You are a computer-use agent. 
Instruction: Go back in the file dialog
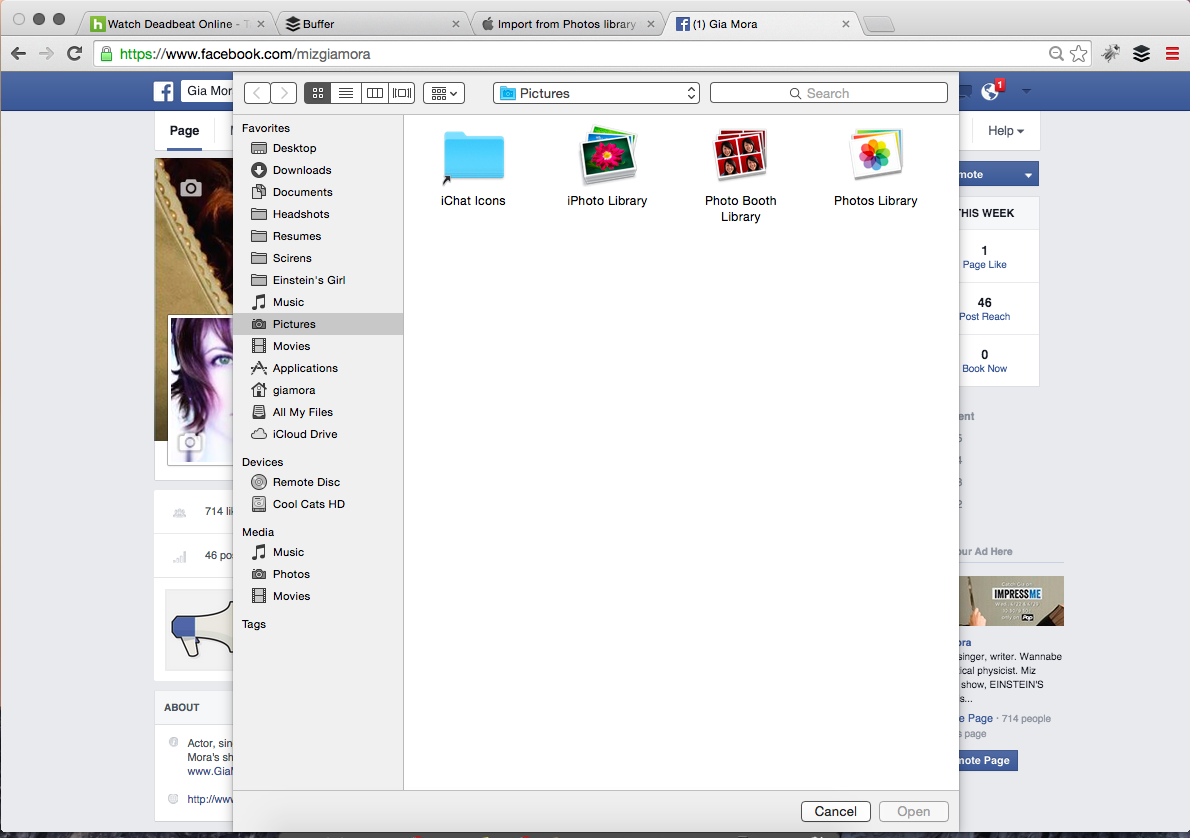tap(257, 93)
